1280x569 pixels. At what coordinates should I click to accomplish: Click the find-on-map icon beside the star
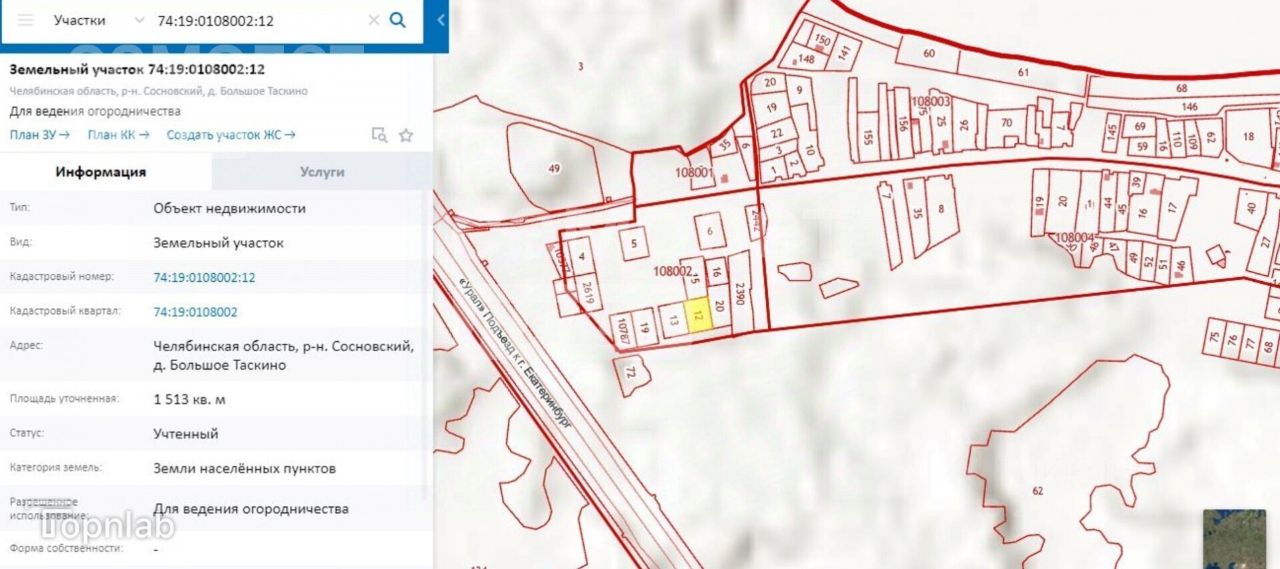coord(379,135)
